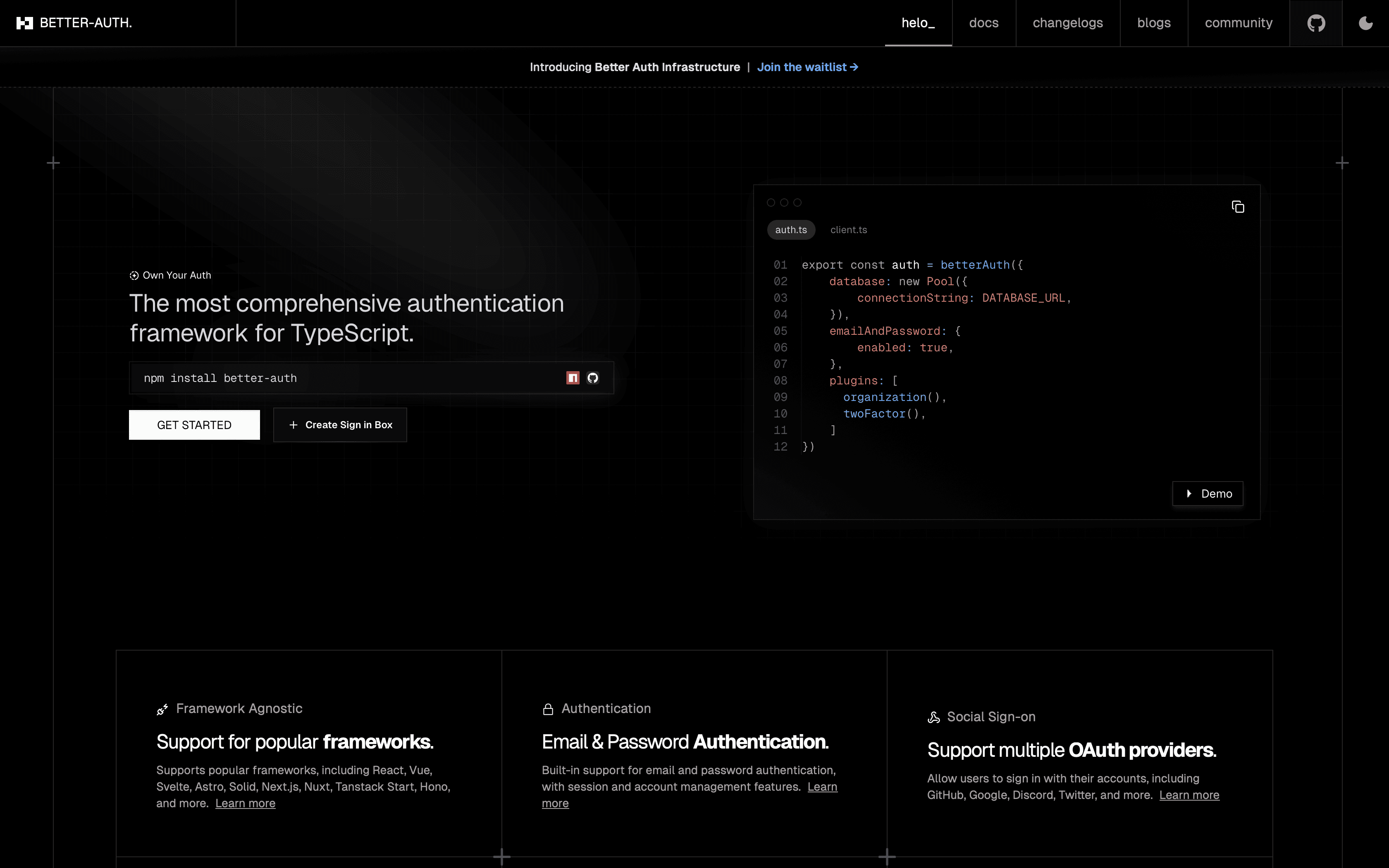Open the GitHub icon in install box
Viewport: 1389px width, 868px height.
pyautogui.click(x=593, y=378)
